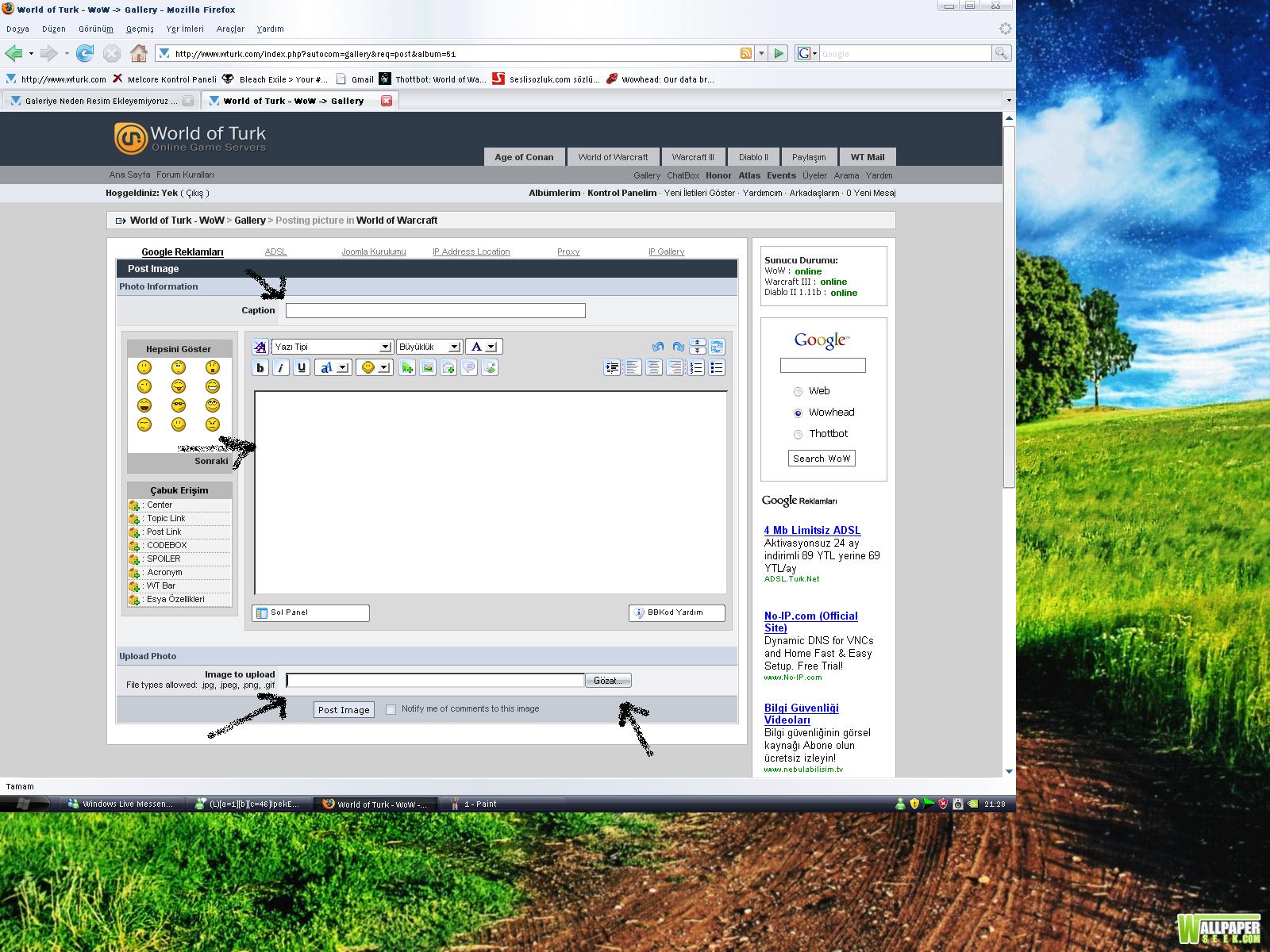
Task: Insert a bulleted list
Action: tap(717, 367)
